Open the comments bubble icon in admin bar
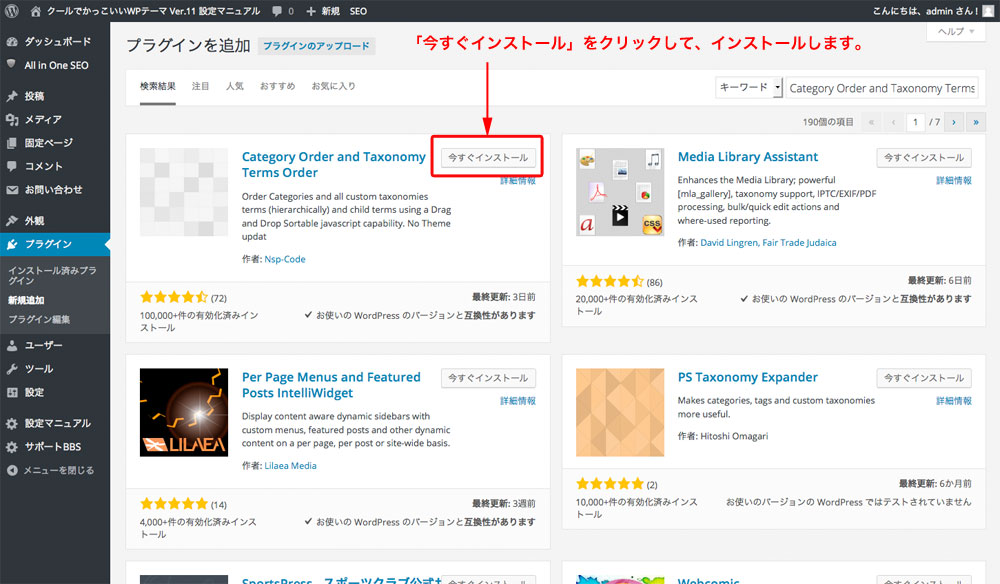Image resolution: width=1000 pixels, height=584 pixels. [277, 11]
